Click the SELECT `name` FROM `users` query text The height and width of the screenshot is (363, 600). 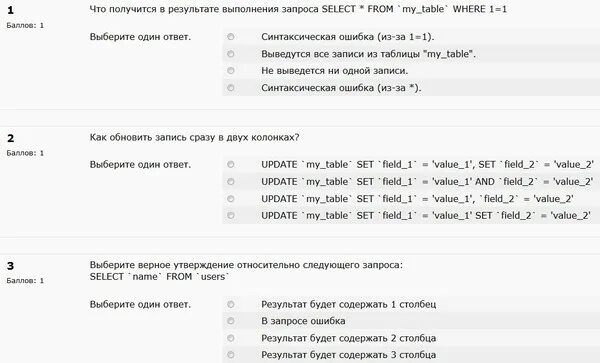coord(159,277)
